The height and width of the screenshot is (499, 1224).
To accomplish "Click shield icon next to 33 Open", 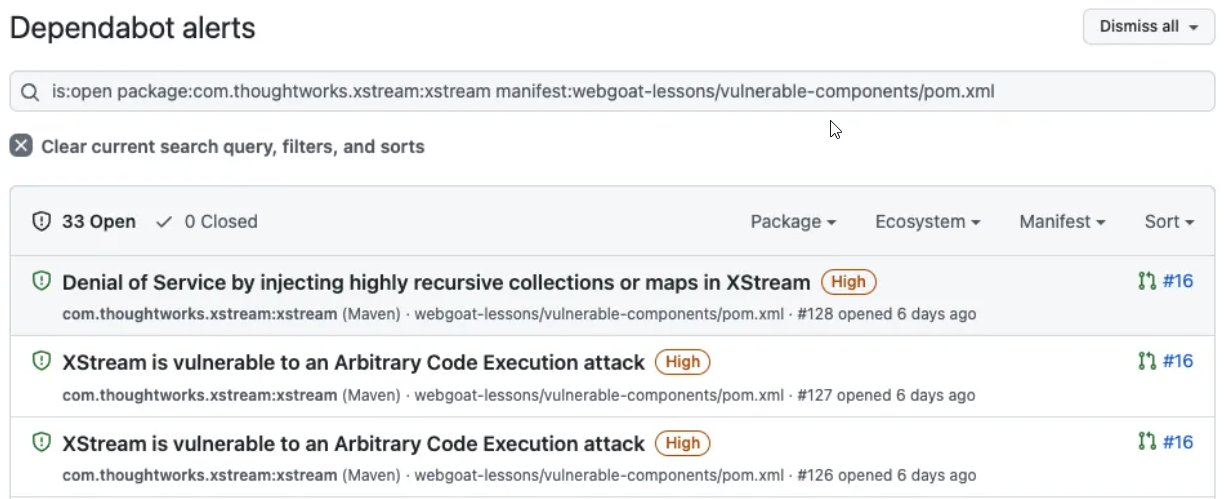I will point(41,222).
